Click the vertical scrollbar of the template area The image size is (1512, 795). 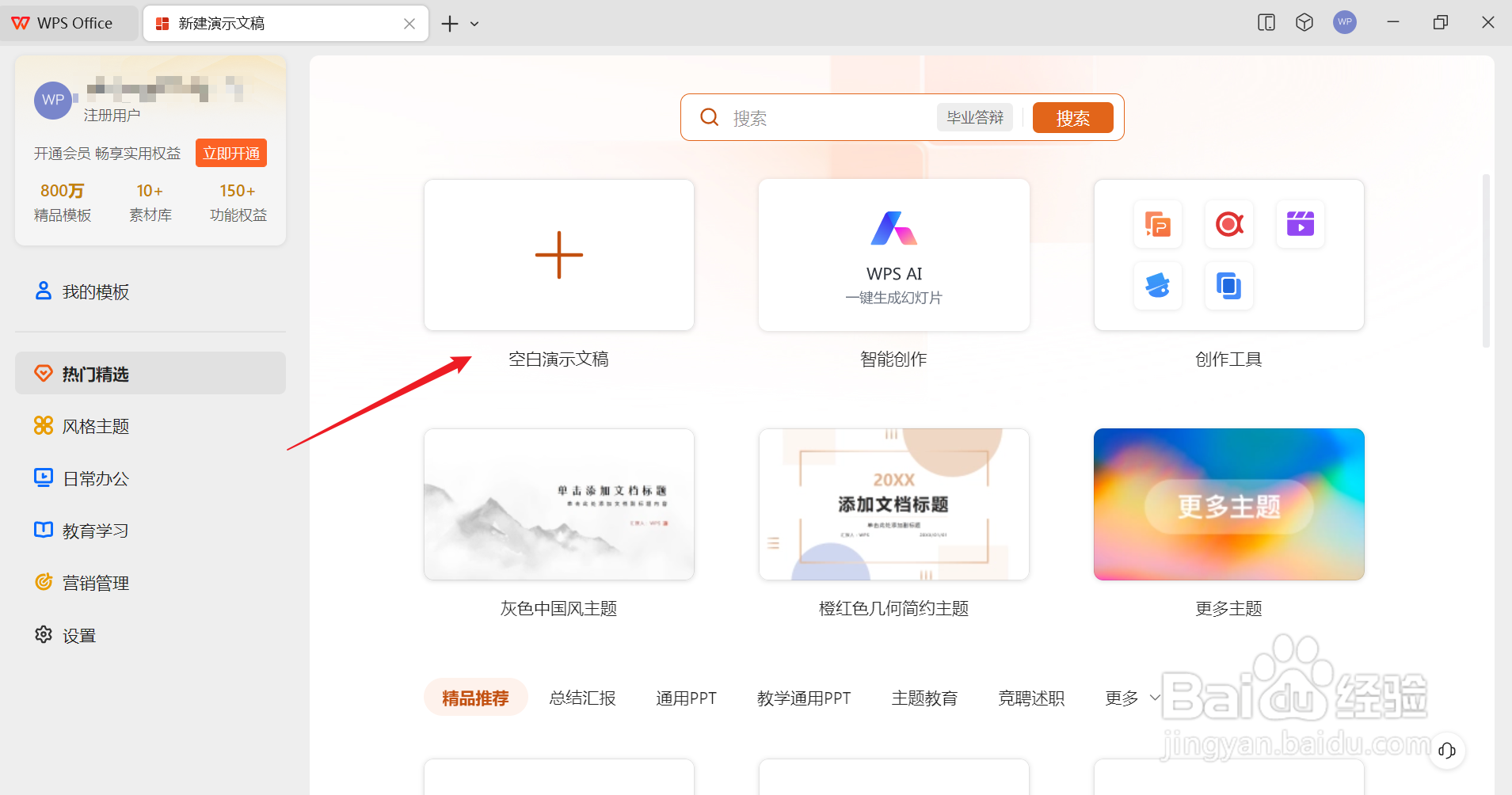(1486, 261)
